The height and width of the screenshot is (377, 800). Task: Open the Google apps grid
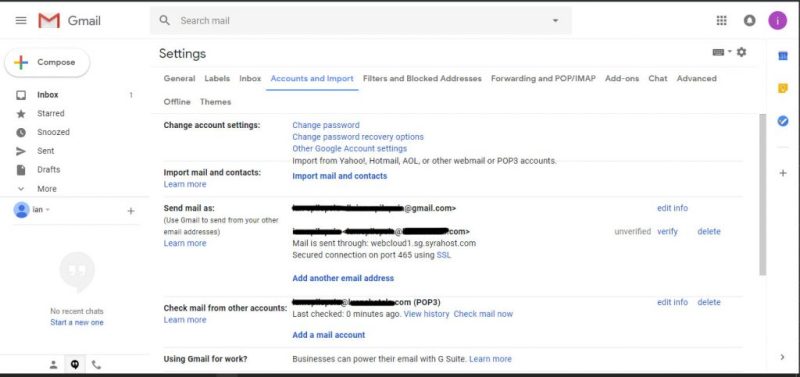pyautogui.click(x=721, y=20)
